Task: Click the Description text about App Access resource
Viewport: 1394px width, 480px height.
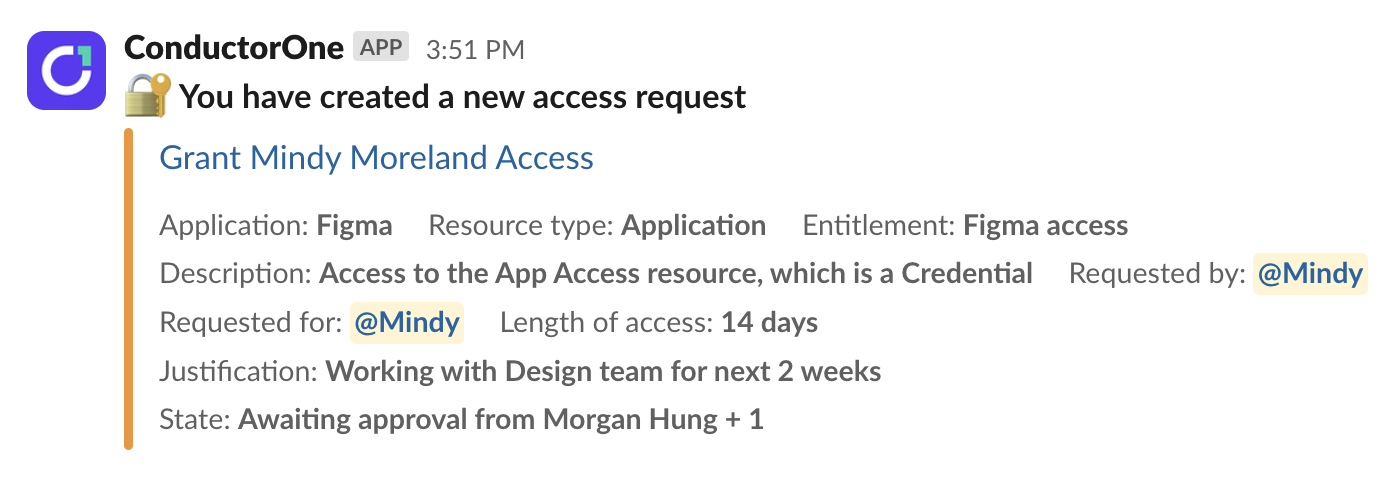Action: (x=676, y=273)
